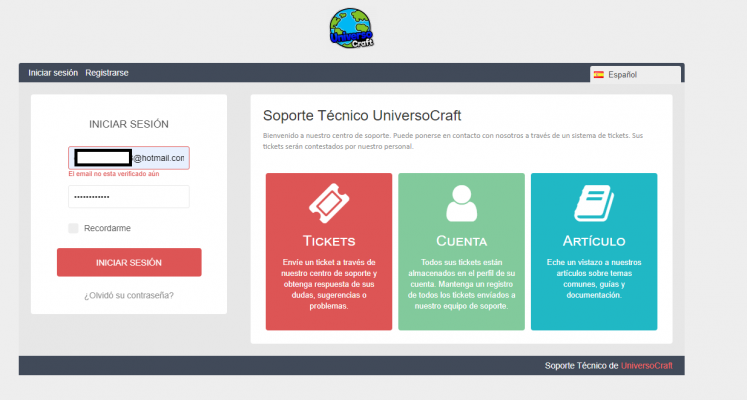Click the Cuenta card description text

coord(461,284)
